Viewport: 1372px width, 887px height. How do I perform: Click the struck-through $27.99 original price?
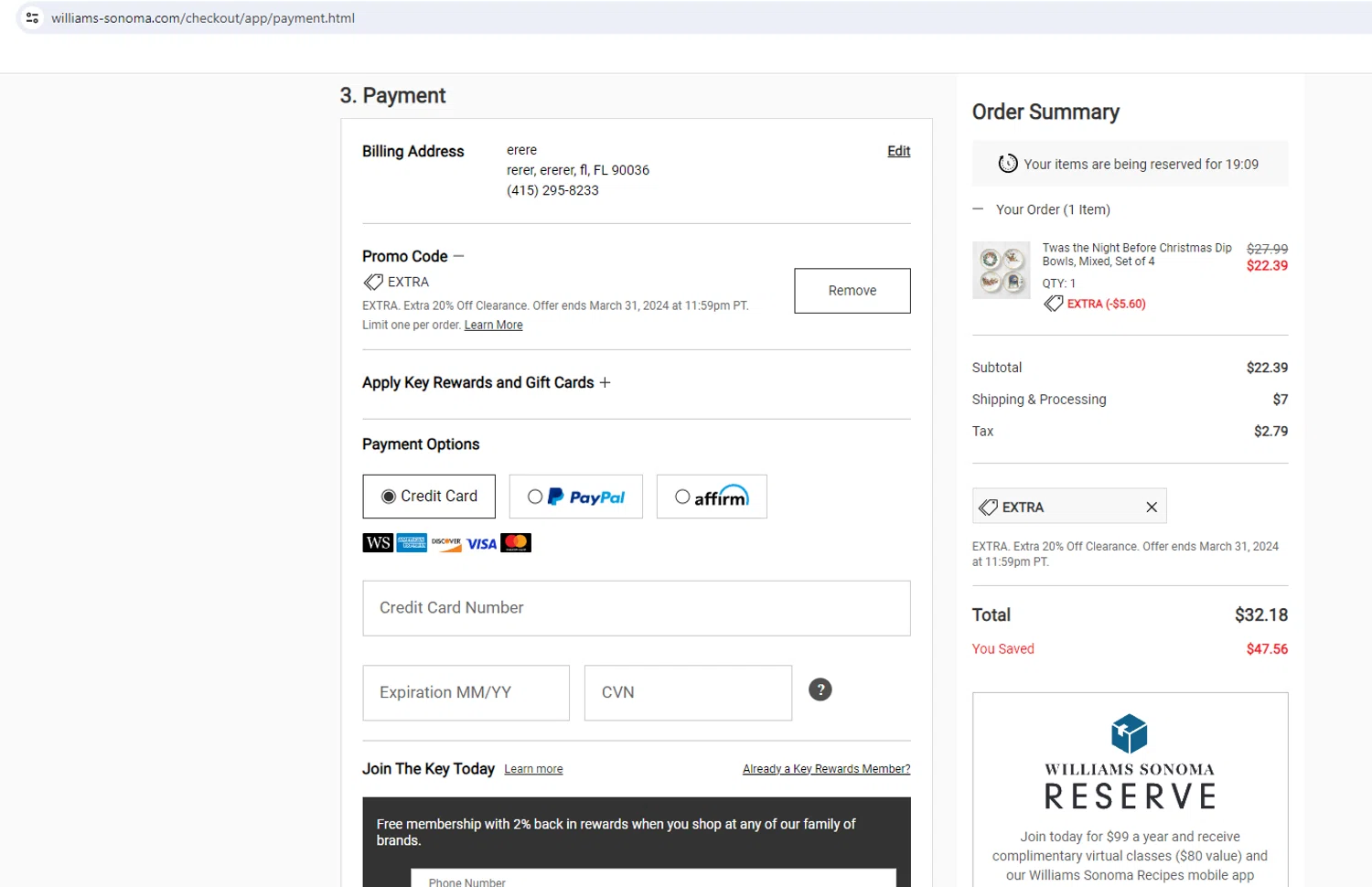pos(1267,249)
